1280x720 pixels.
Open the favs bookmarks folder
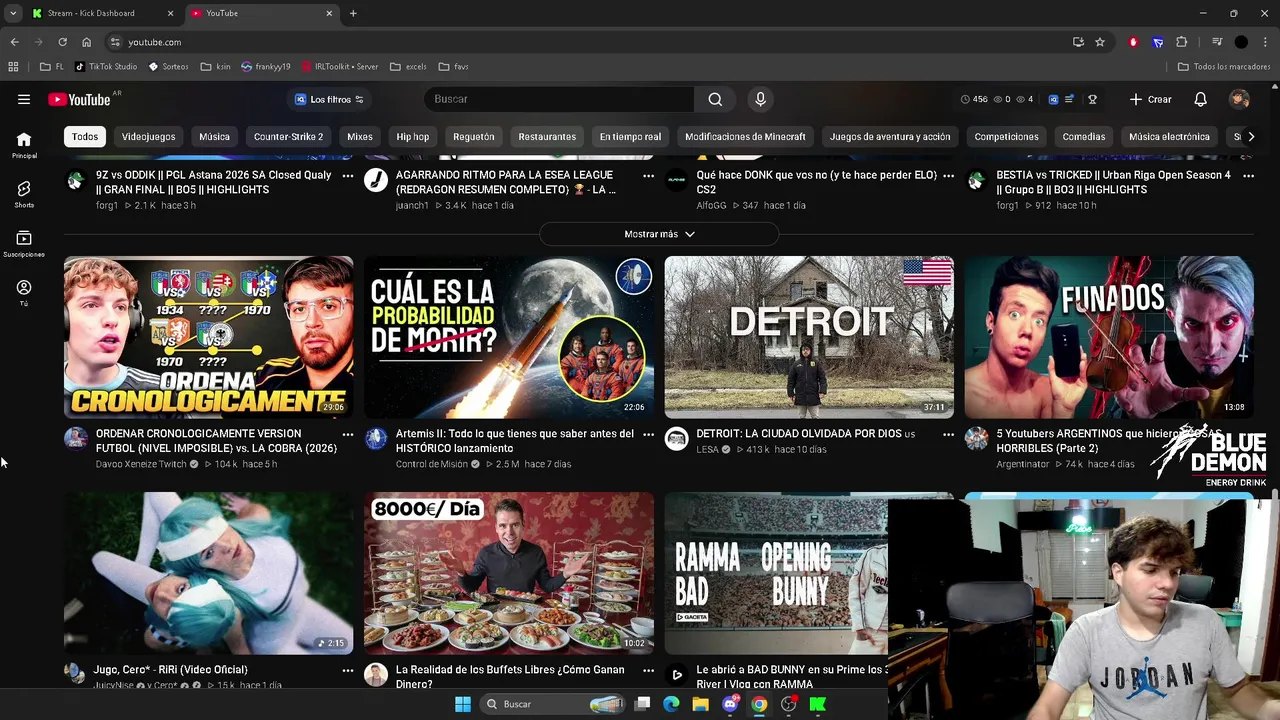pos(453,67)
